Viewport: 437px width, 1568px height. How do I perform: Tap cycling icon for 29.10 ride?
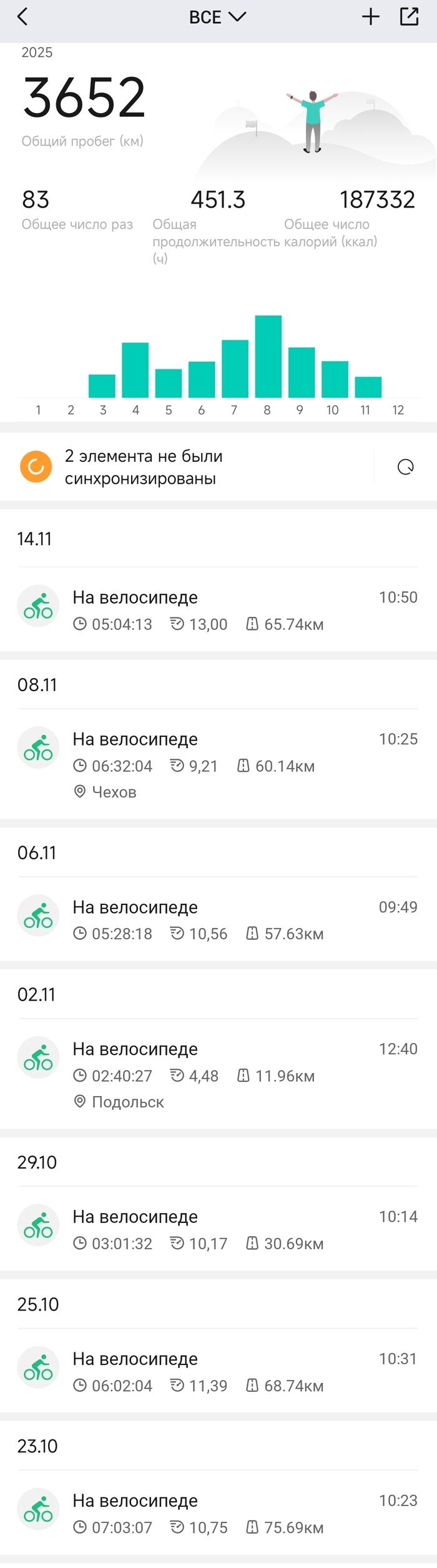tap(38, 1226)
